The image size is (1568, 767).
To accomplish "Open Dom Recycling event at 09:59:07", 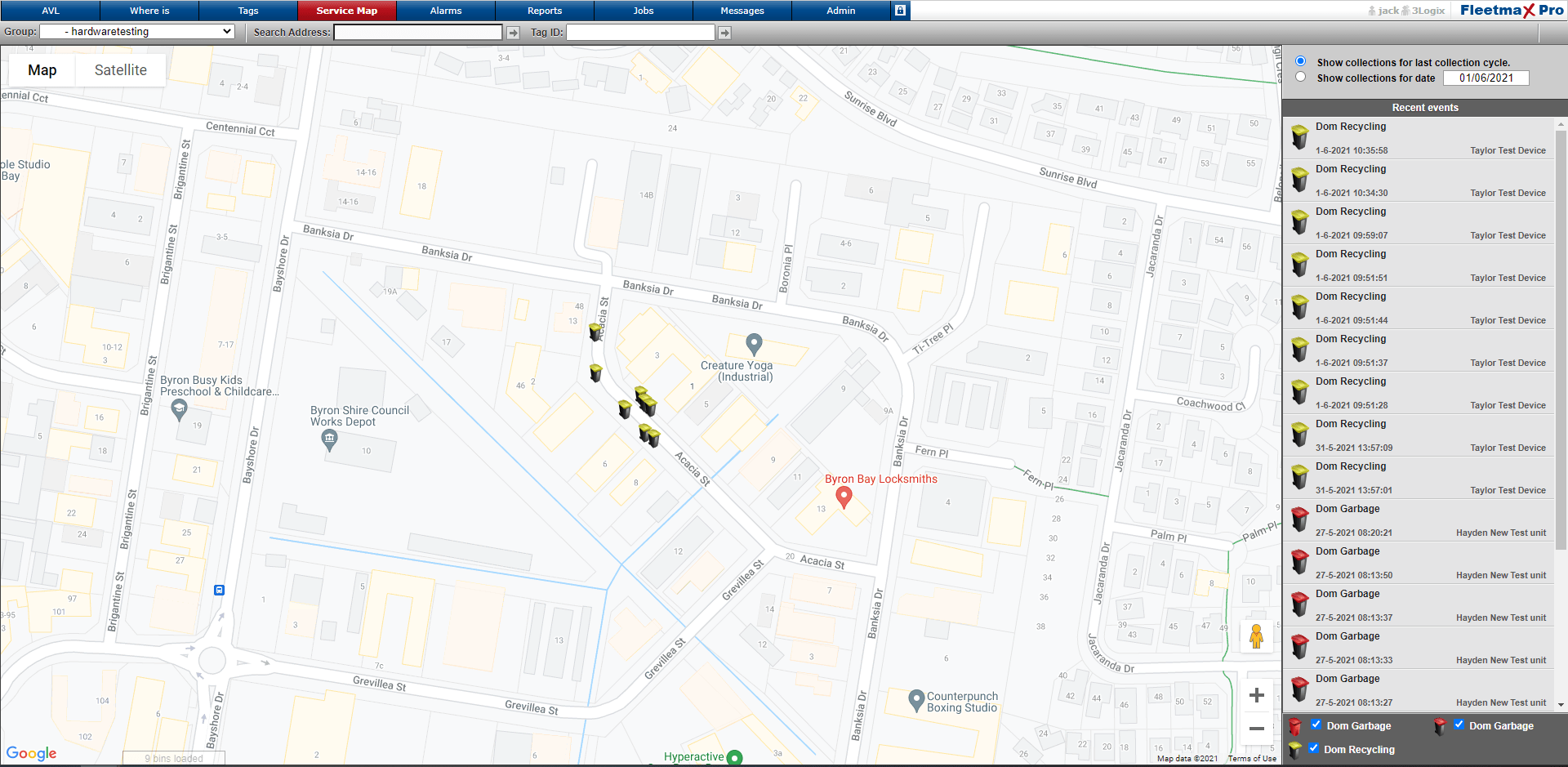I will tap(1419, 223).
